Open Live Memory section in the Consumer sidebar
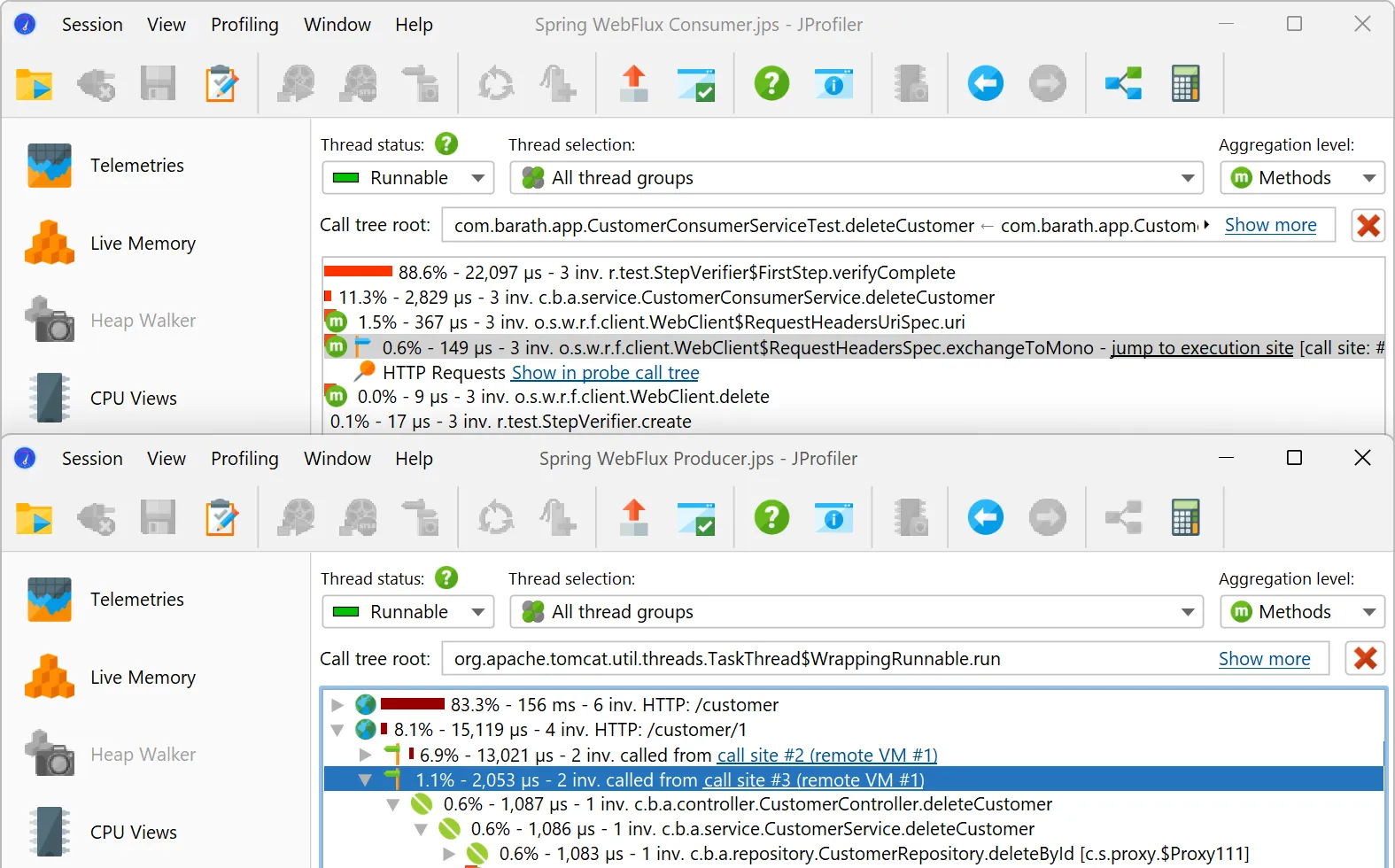Viewport: 1395px width, 868px height. click(x=111, y=244)
